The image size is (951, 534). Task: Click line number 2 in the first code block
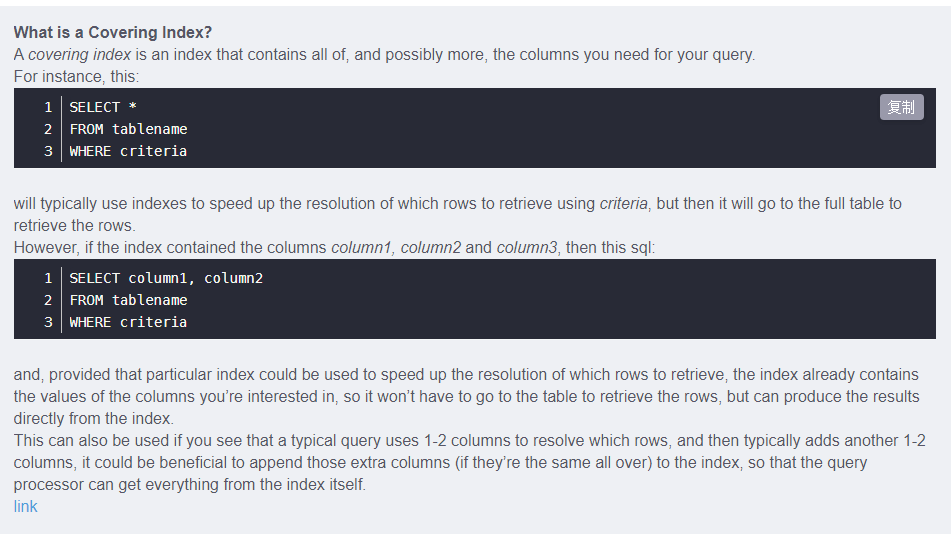coord(48,129)
